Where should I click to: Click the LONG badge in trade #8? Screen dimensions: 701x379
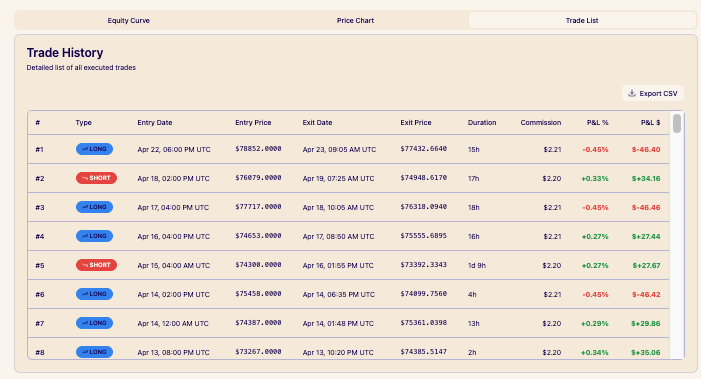pyautogui.click(x=94, y=352)
